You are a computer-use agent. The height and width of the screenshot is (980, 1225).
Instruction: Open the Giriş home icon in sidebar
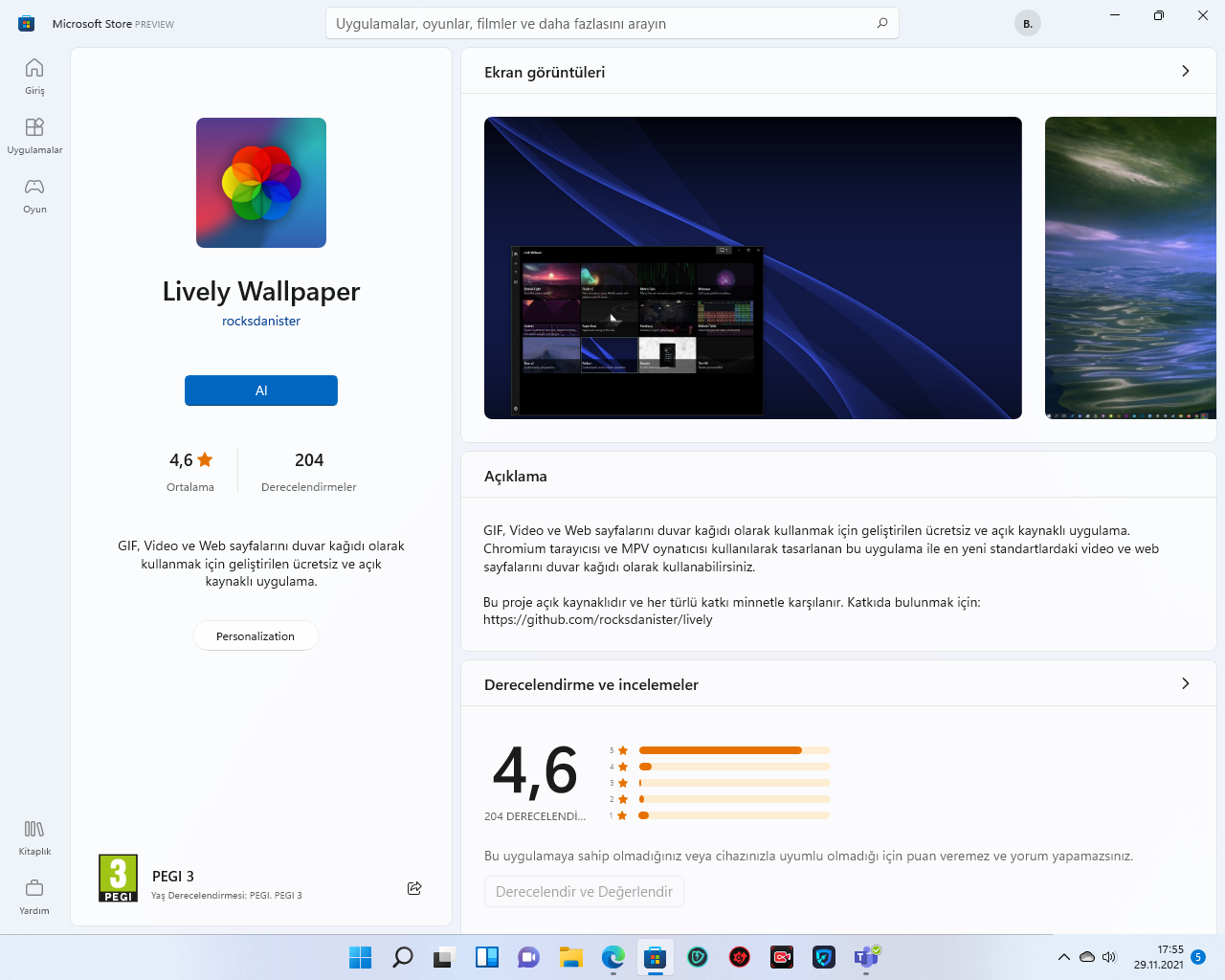[34, 76]
